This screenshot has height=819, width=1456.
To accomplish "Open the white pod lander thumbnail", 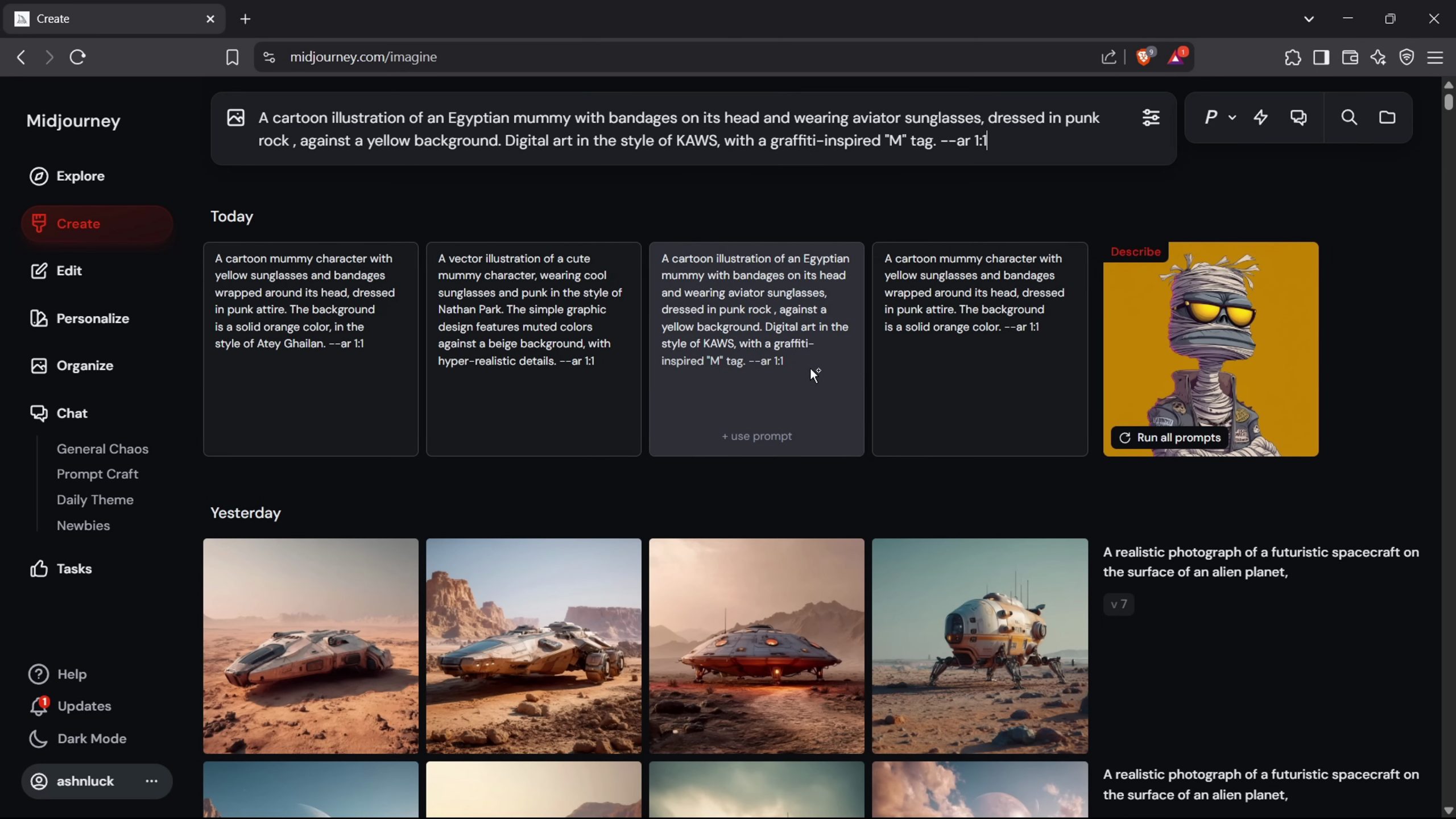I will [x=979, y=646].
